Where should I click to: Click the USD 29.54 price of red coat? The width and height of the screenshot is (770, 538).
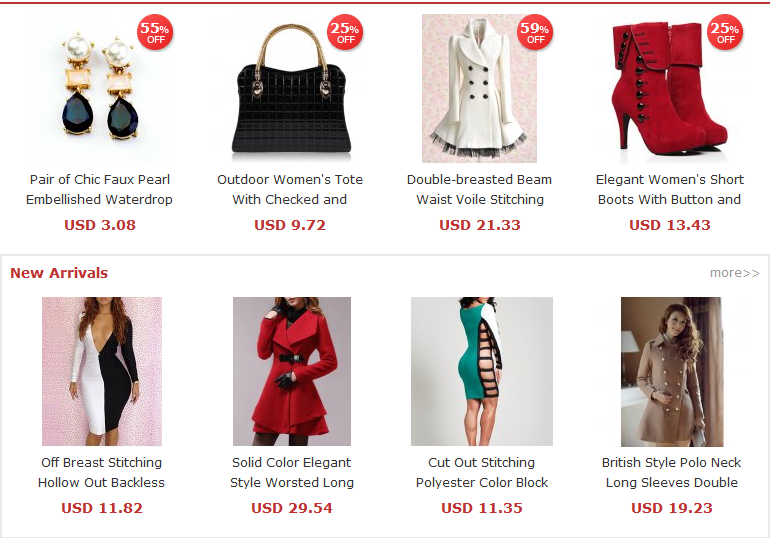[x=292, y=508]
